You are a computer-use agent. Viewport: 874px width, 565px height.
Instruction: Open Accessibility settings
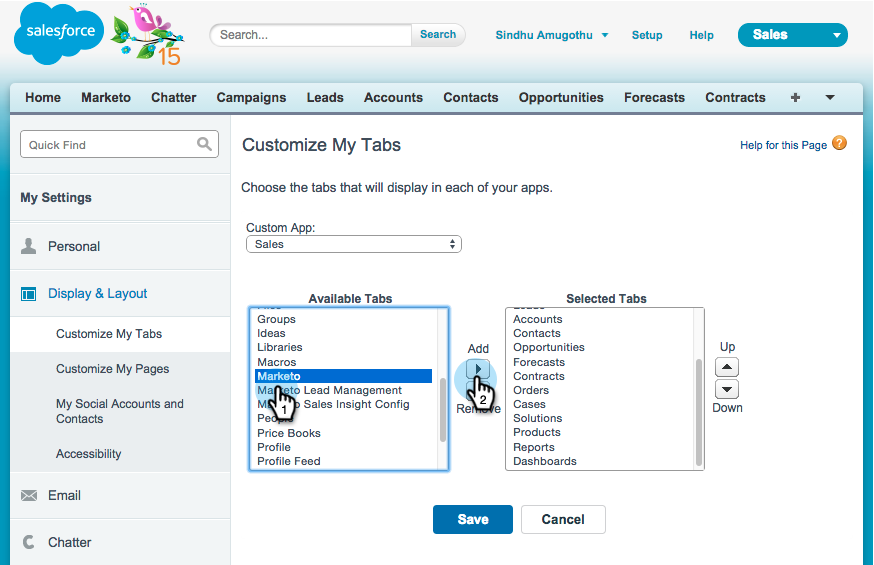pos(88,454)
